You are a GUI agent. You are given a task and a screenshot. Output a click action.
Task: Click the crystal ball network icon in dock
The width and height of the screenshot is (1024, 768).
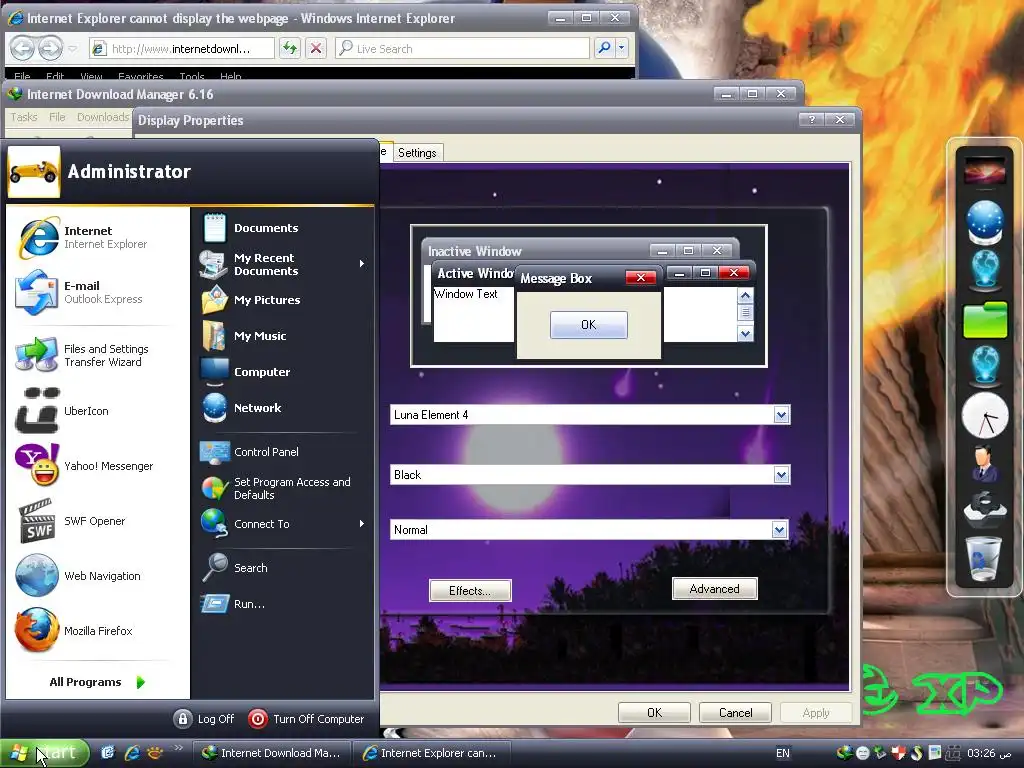click(x=985, y=222)
